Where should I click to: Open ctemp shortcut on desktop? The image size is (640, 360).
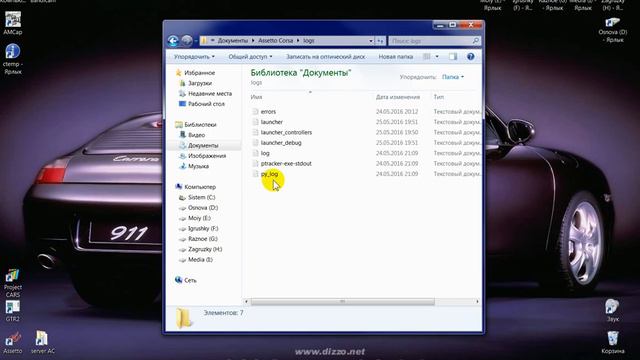coord(13,59)
